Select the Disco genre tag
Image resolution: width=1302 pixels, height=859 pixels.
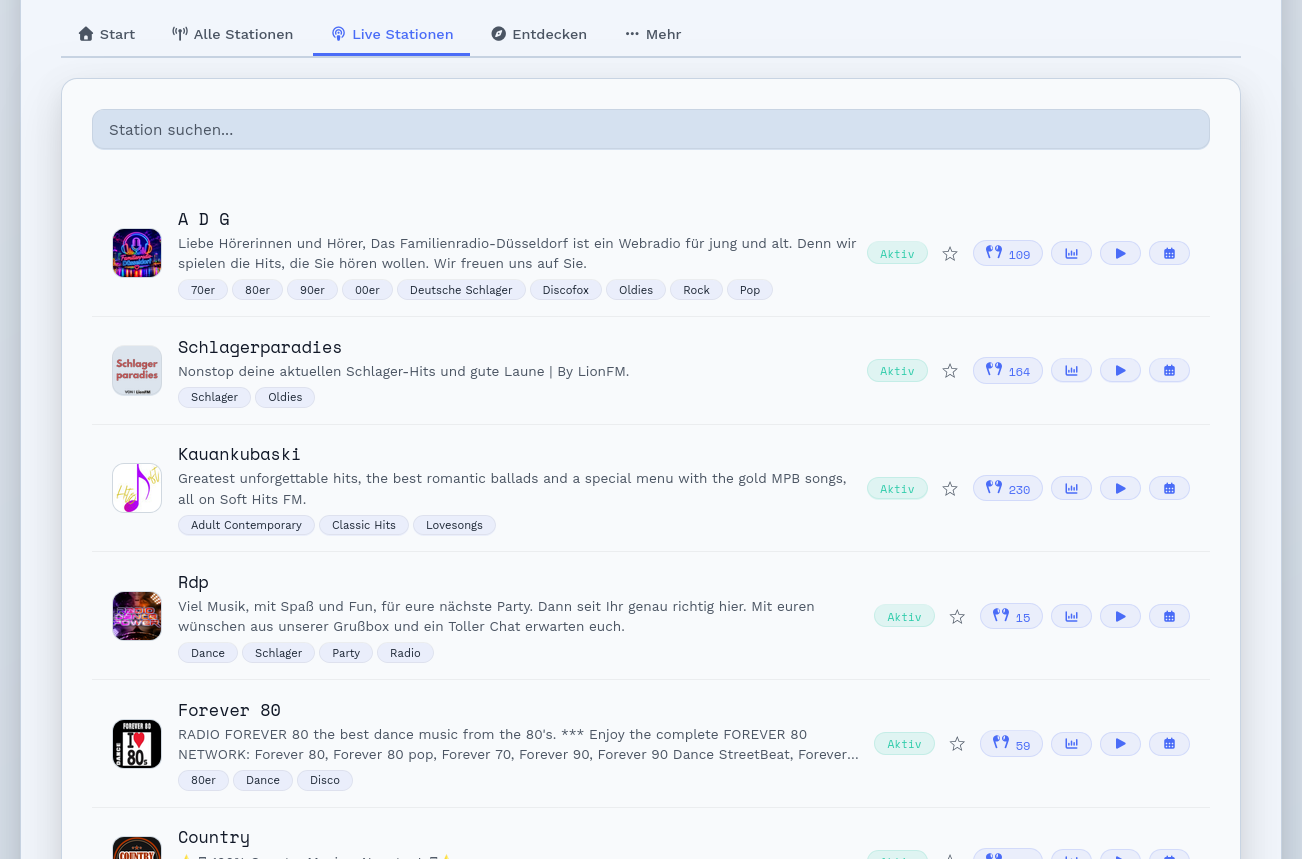(x=325, y=780)
